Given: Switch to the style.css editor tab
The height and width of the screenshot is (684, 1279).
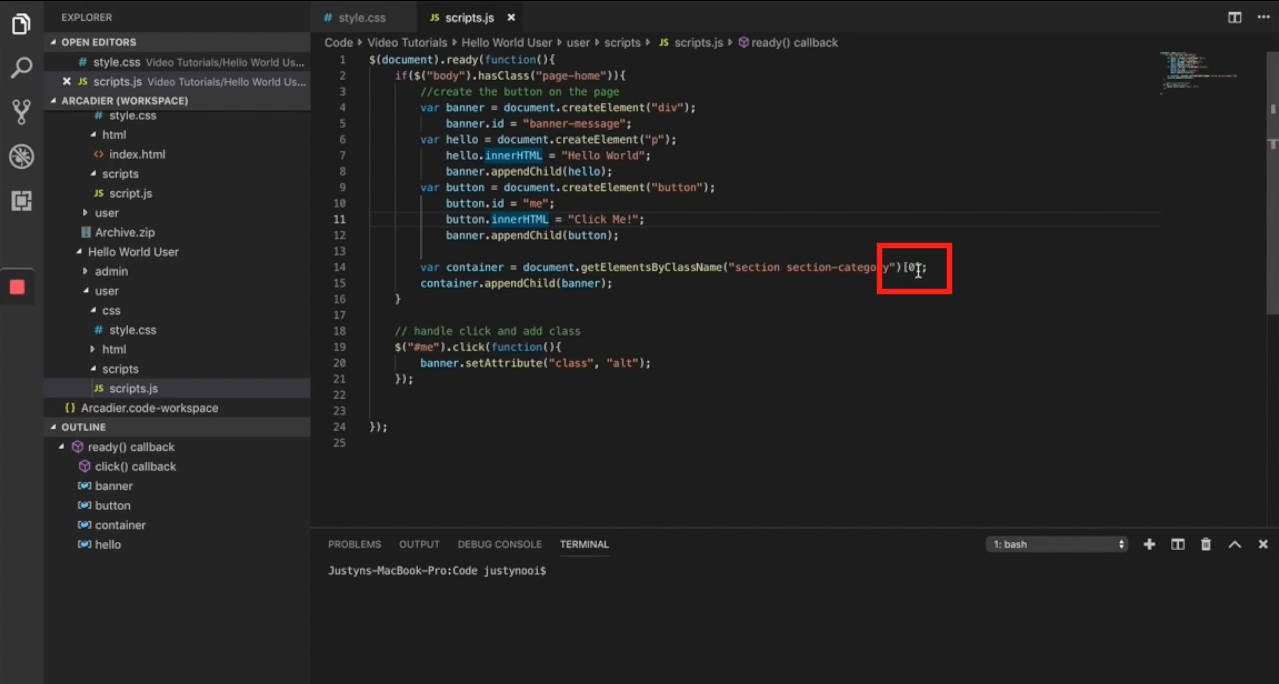Looking at the screenshot, I should [362, 18].
